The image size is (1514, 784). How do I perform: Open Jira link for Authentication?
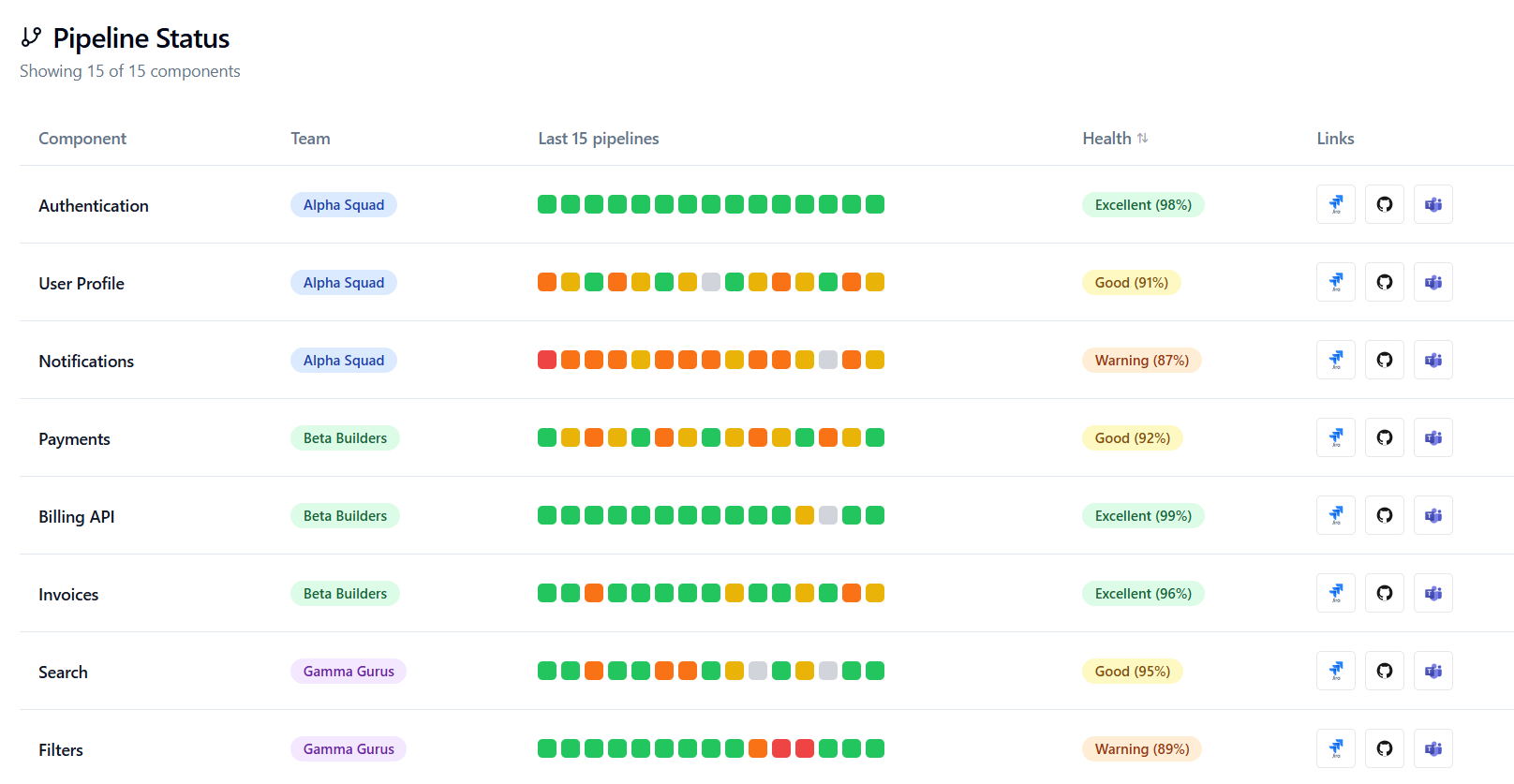tap(1336, 204)
